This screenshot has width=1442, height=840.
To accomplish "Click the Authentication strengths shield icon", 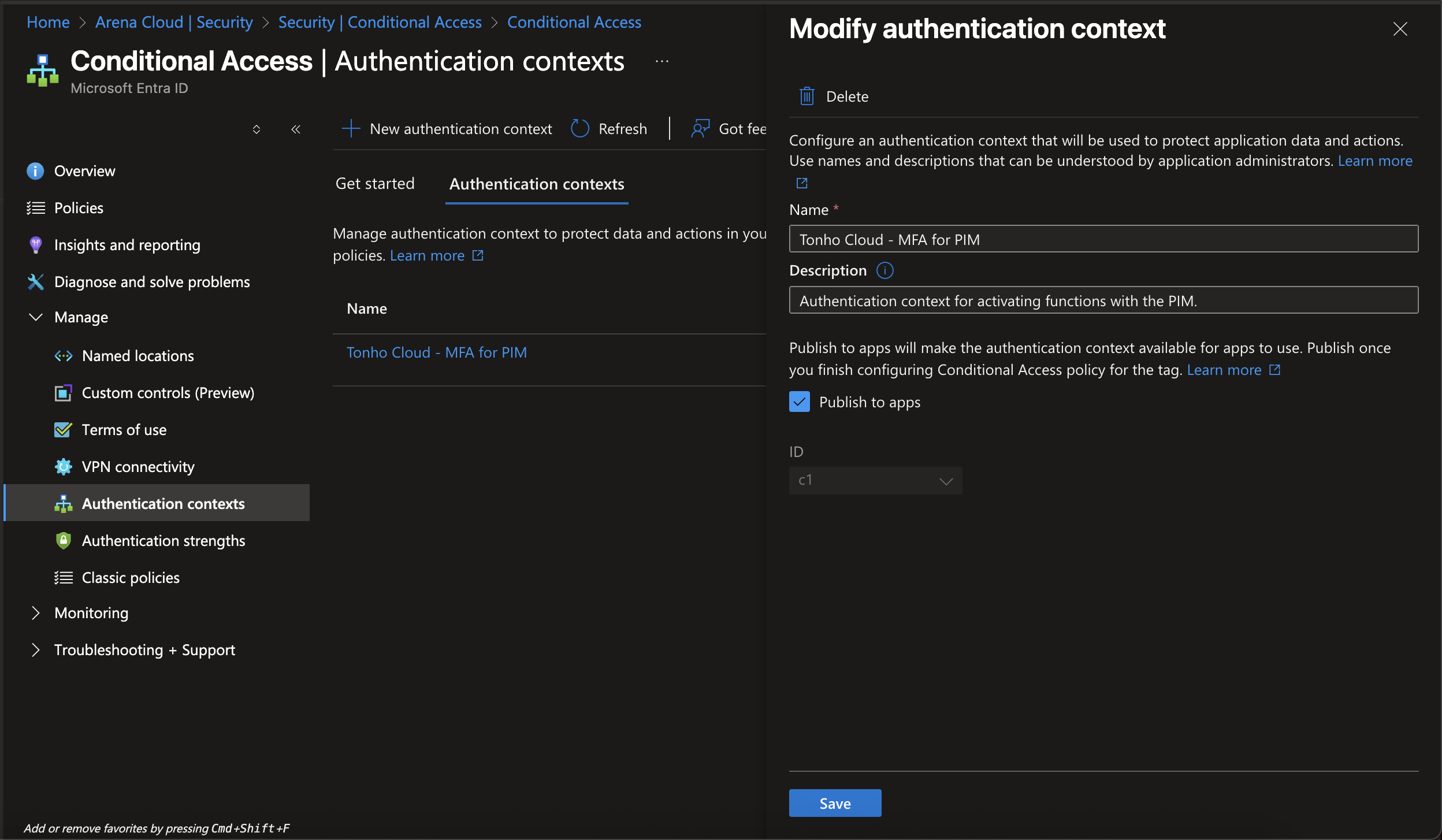I will tap(63, 541).
